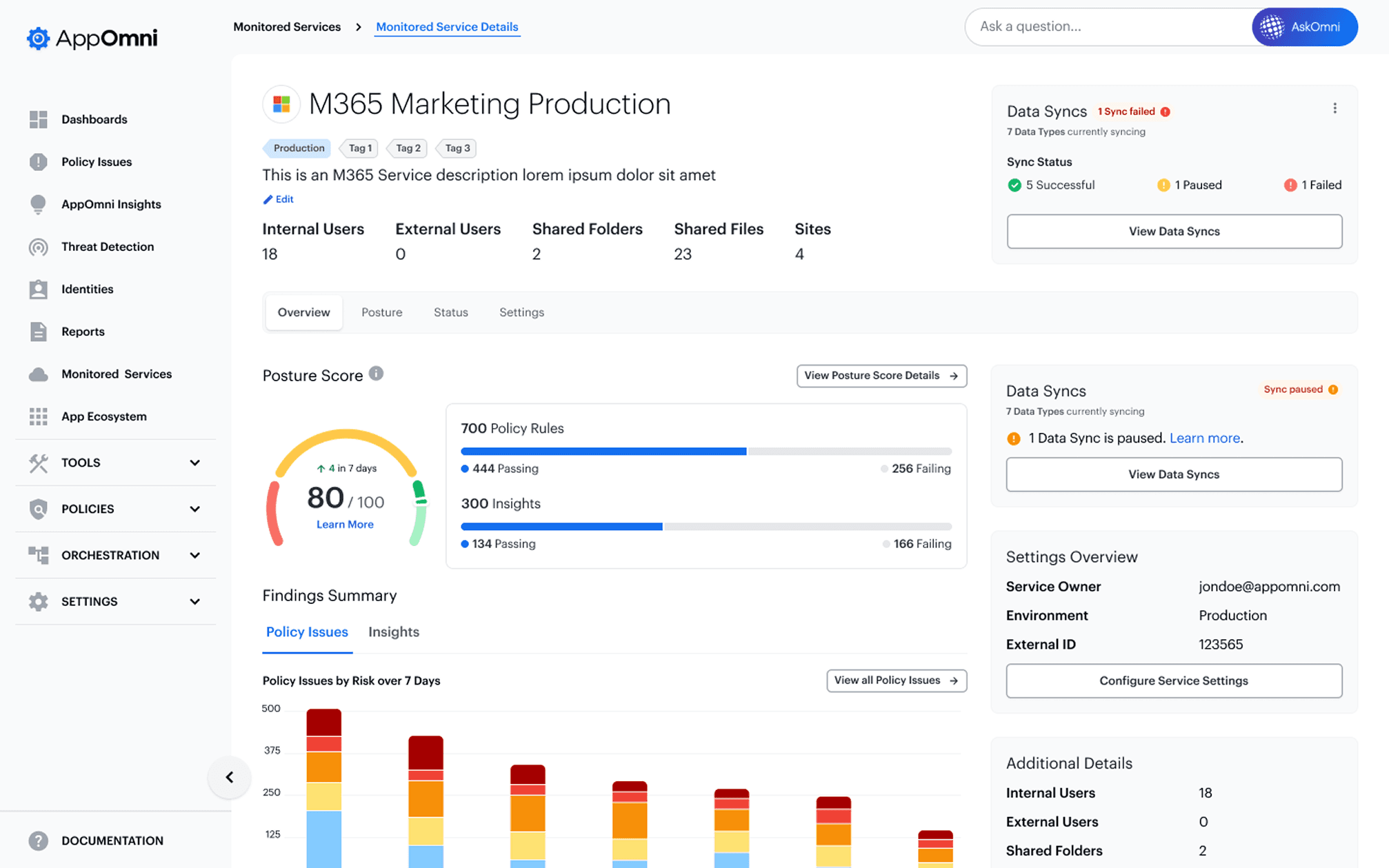Screen dimensions: 1389x868
Task: Expand the ORCHESTRATION section chevron
Action: coord(195,555)
